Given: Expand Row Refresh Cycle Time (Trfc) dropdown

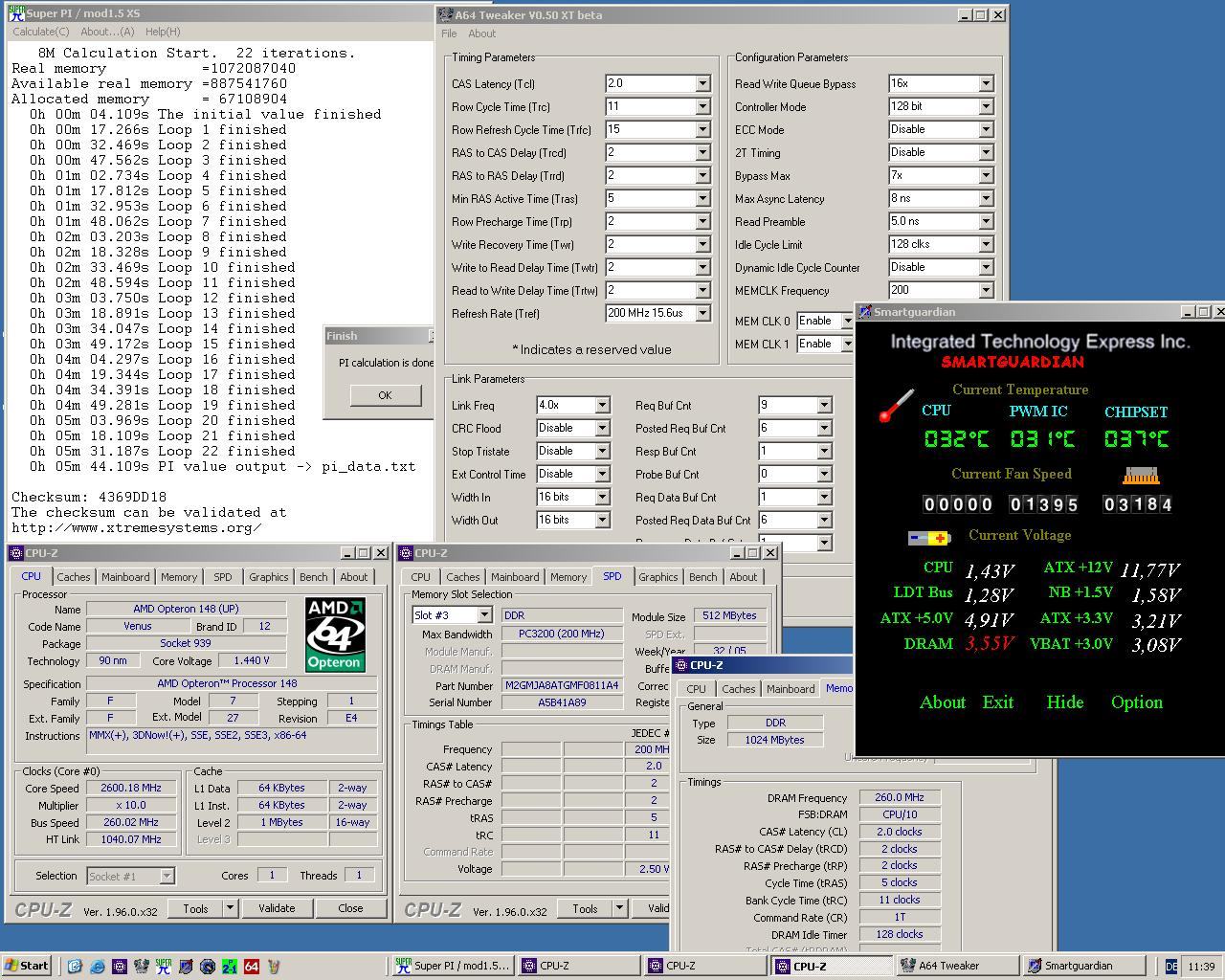Looking at the screenshot, I should click(x=702, y=129).
